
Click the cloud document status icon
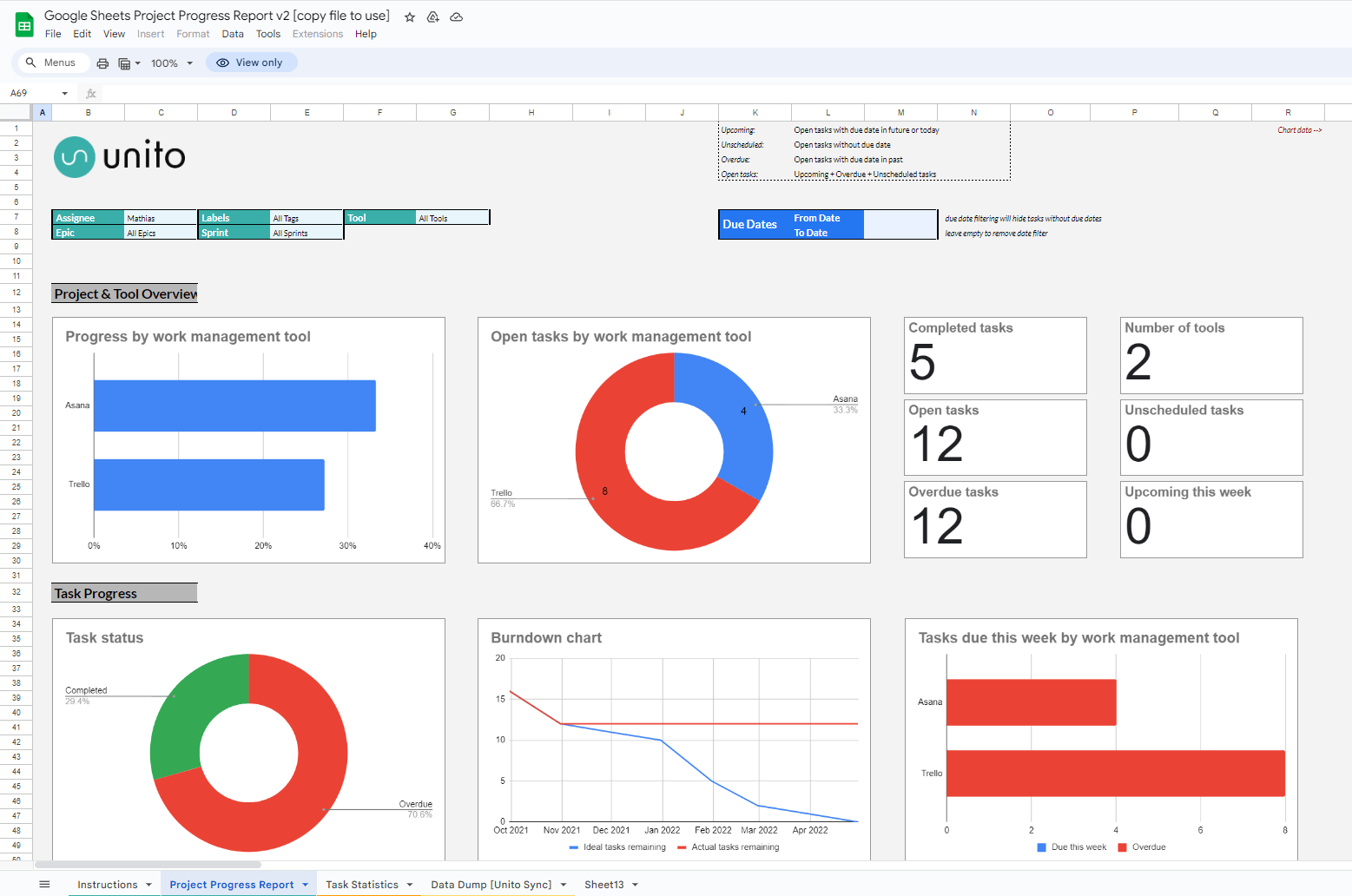[456, 16]
